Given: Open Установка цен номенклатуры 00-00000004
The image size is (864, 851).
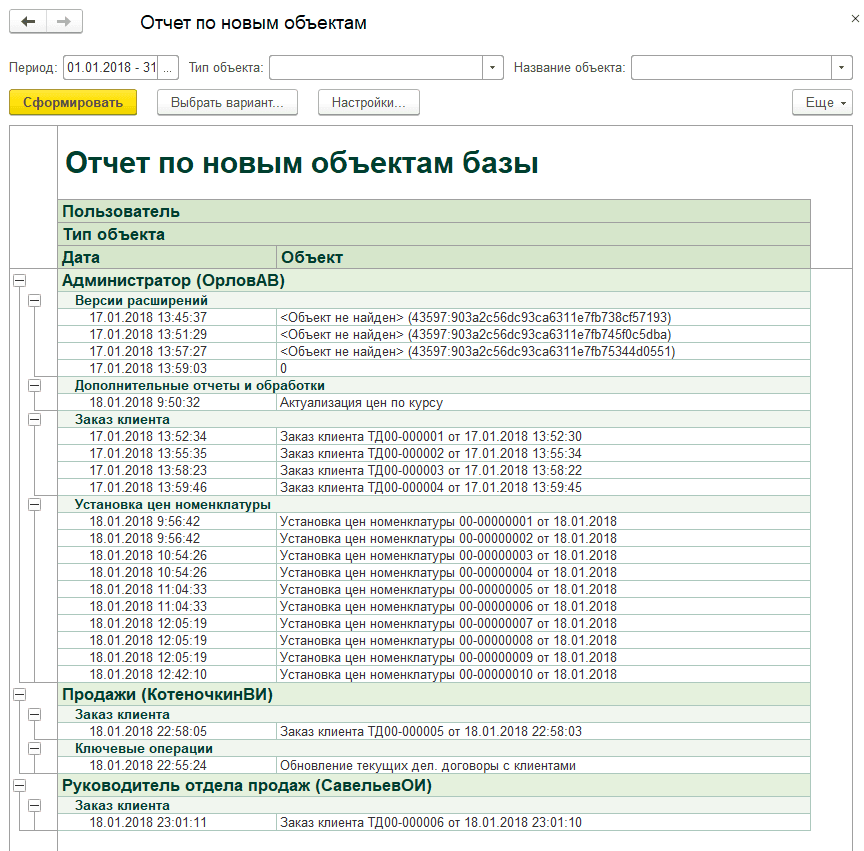Looking at the screenshot, I should point(543,572).
